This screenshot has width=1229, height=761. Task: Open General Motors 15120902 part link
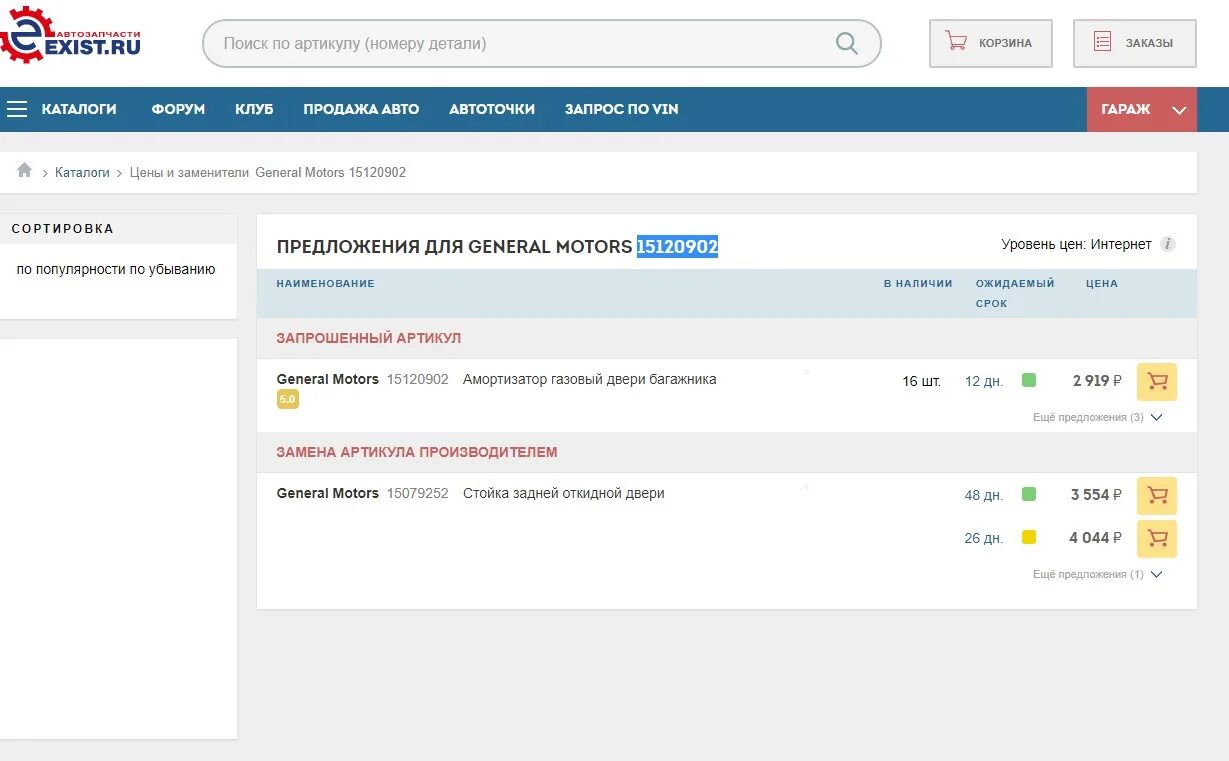[x=362, y=379]
